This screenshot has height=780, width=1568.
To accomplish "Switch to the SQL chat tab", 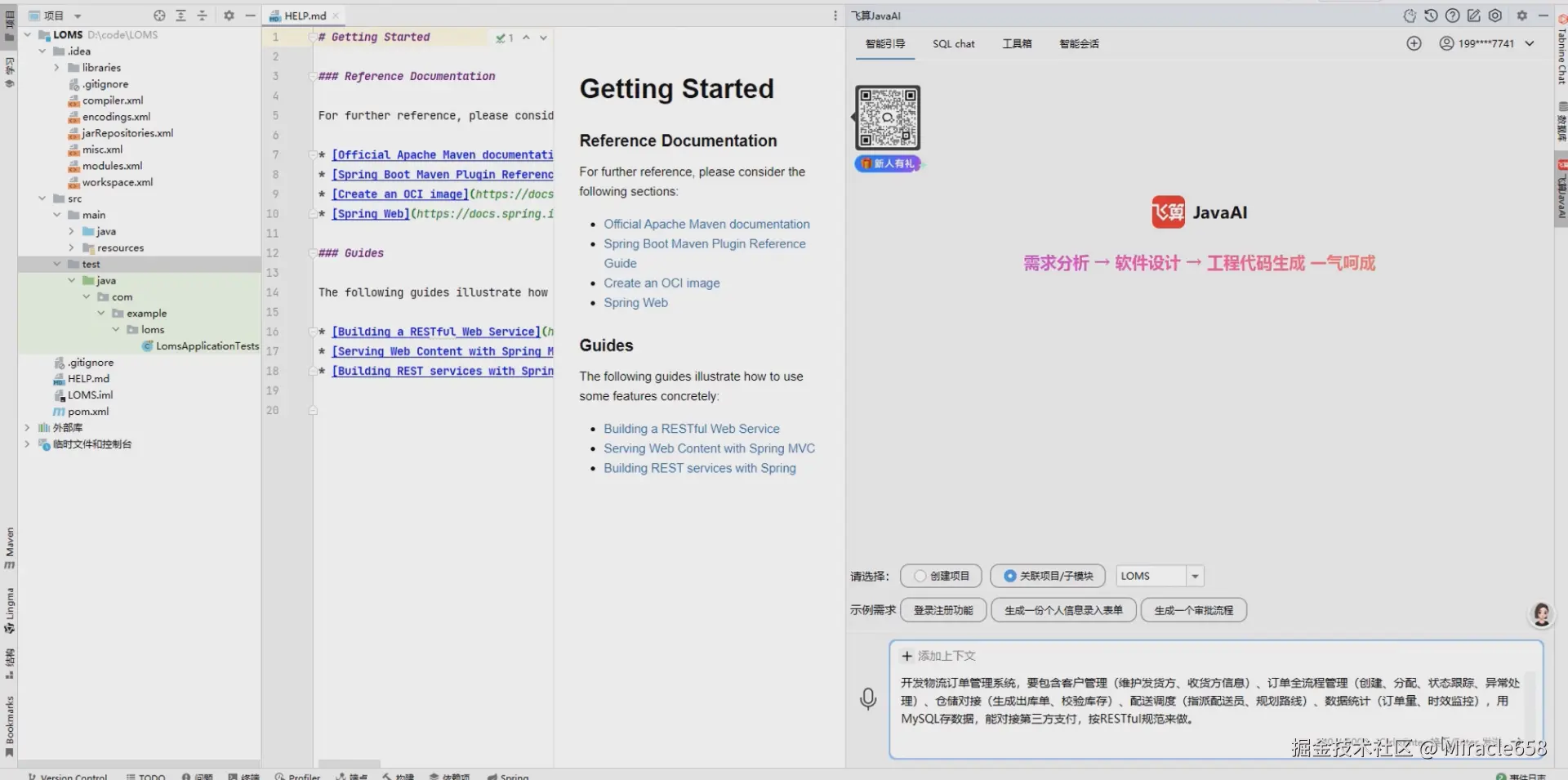I will click(953, 43).
